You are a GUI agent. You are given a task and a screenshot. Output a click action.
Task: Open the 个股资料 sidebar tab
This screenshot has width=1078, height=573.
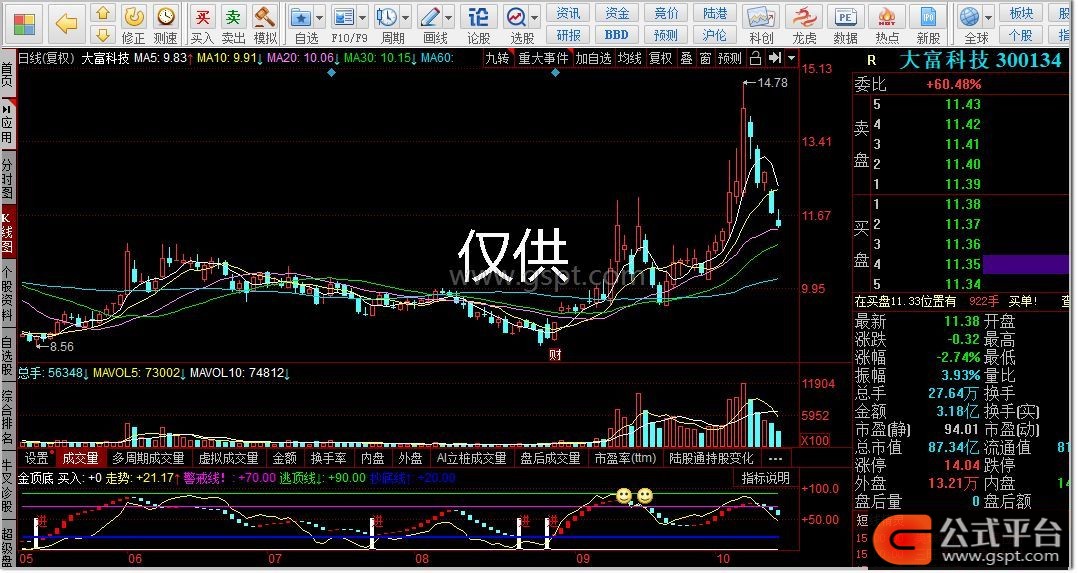(x=7, y=294)
